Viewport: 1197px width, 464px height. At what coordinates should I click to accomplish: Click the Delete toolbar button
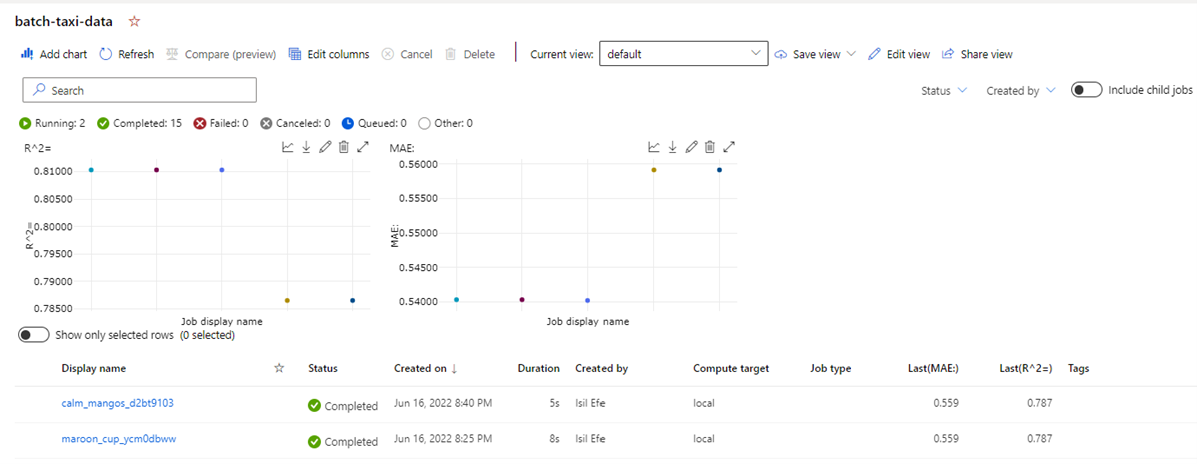point(469,54)
